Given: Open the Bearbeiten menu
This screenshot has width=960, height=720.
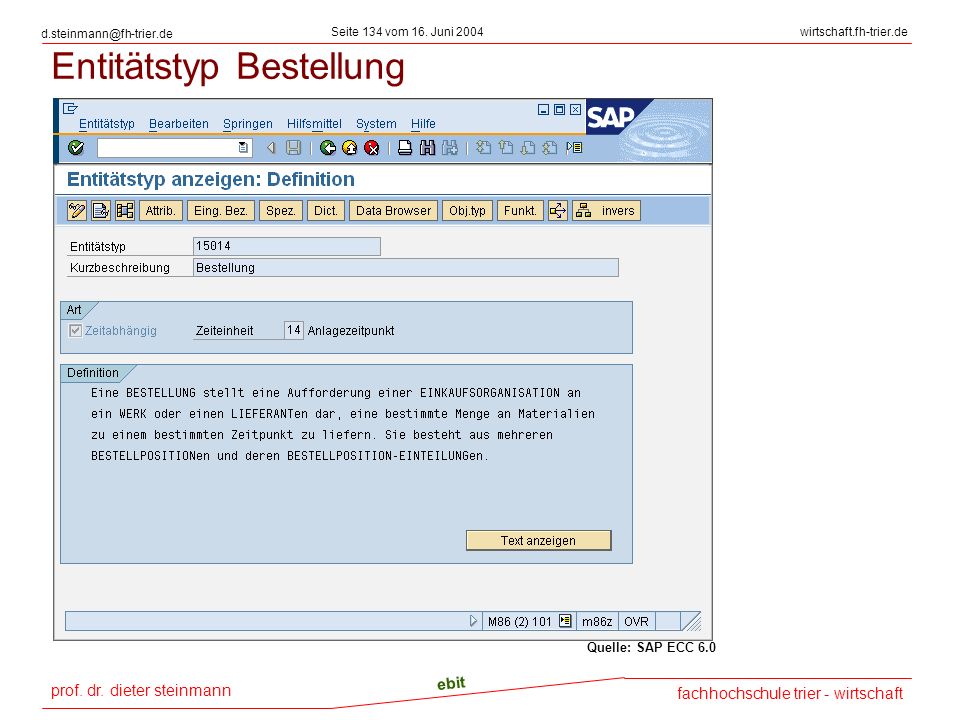Looking at the screenshot, I should (179, 124).
